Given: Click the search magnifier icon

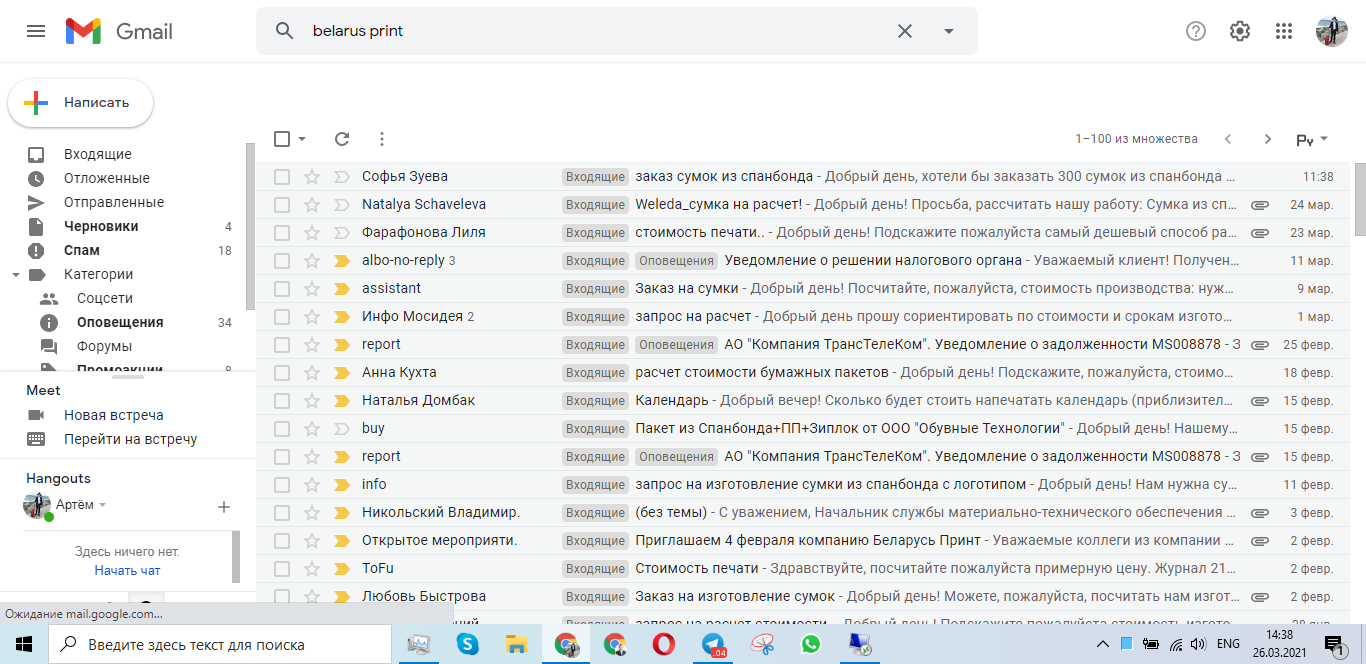Looking at the screenshot, I should pos(285,31).
